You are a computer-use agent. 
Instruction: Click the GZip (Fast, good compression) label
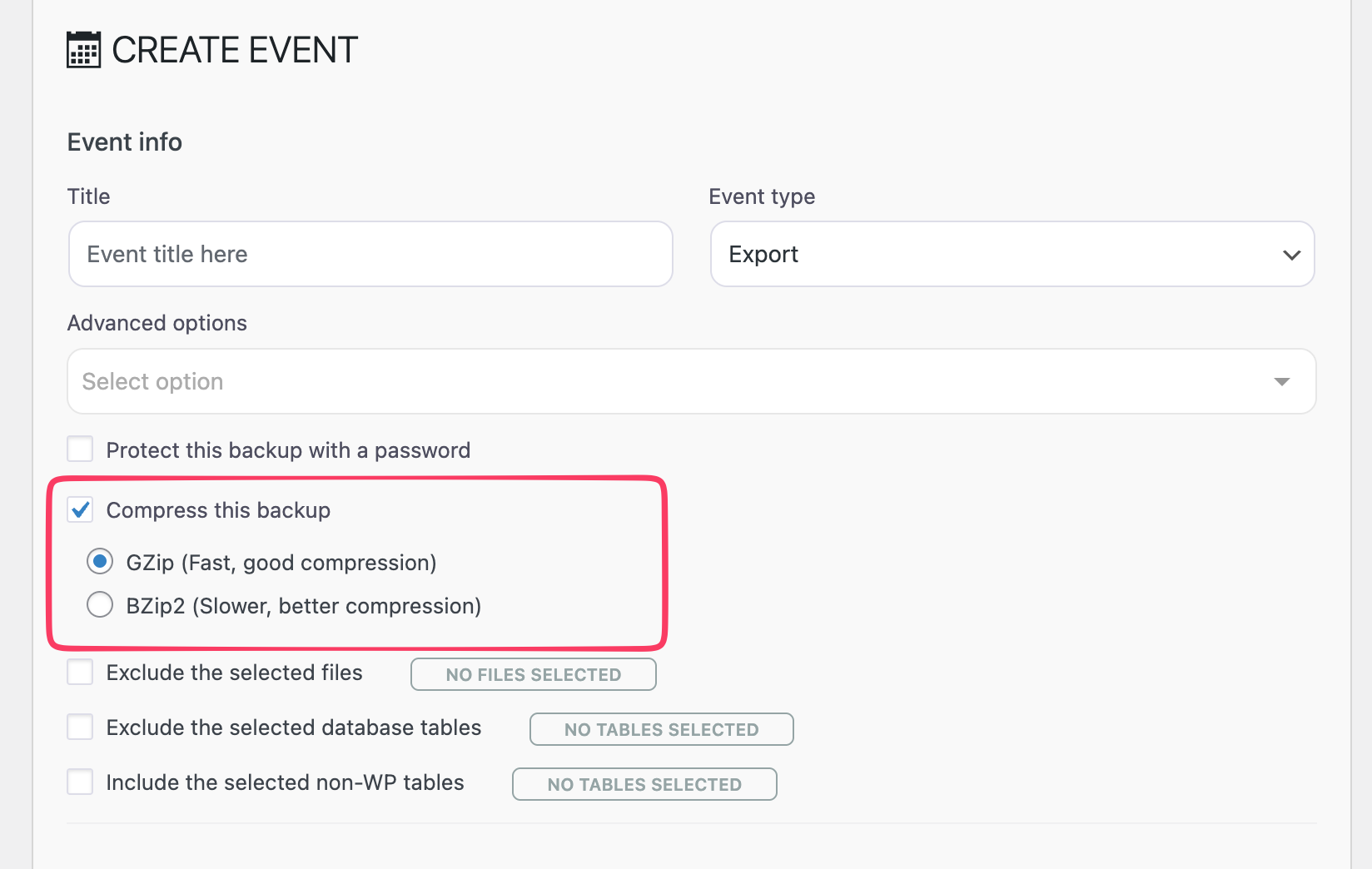click(281, 563)
